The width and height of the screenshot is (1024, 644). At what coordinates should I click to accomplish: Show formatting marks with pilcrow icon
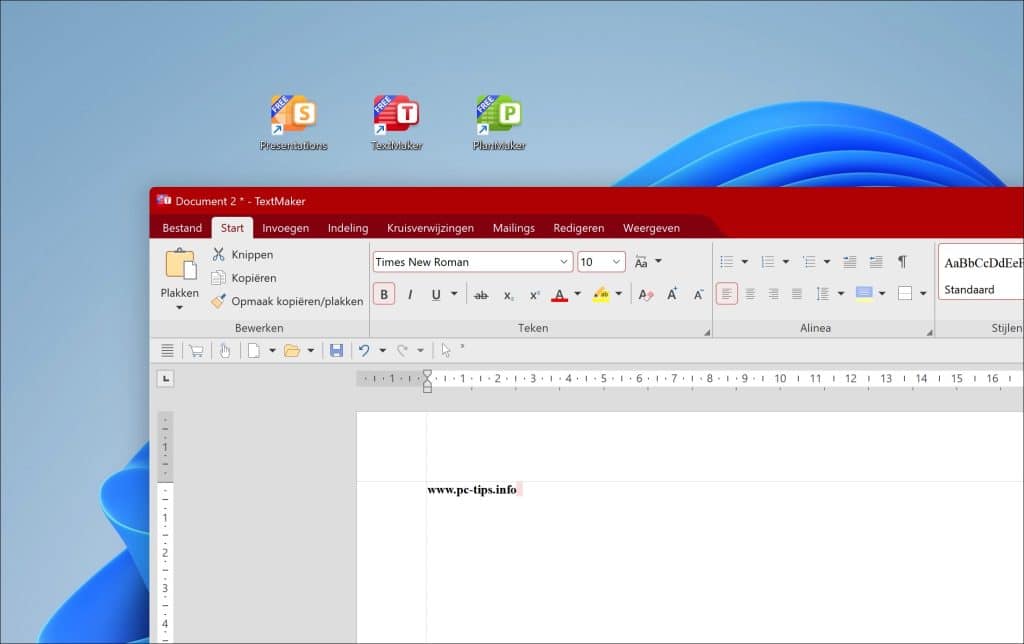coord(901,262)
